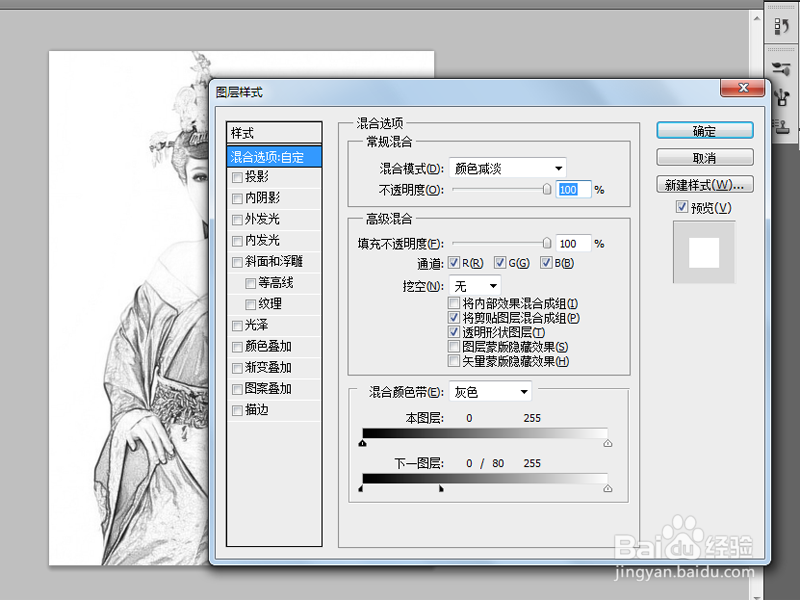Open the 投影 style settings
Viewport: 800px width, 600px height.
[x=257, y=177]
